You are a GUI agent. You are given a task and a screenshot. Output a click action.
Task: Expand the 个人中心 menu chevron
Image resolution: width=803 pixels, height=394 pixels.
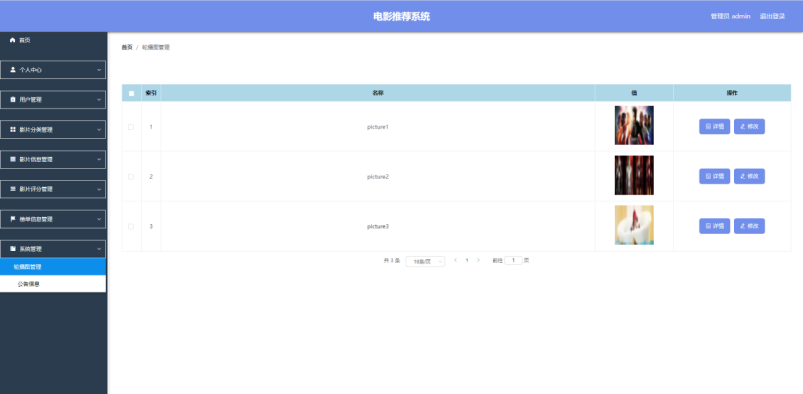tap(99, 70)
